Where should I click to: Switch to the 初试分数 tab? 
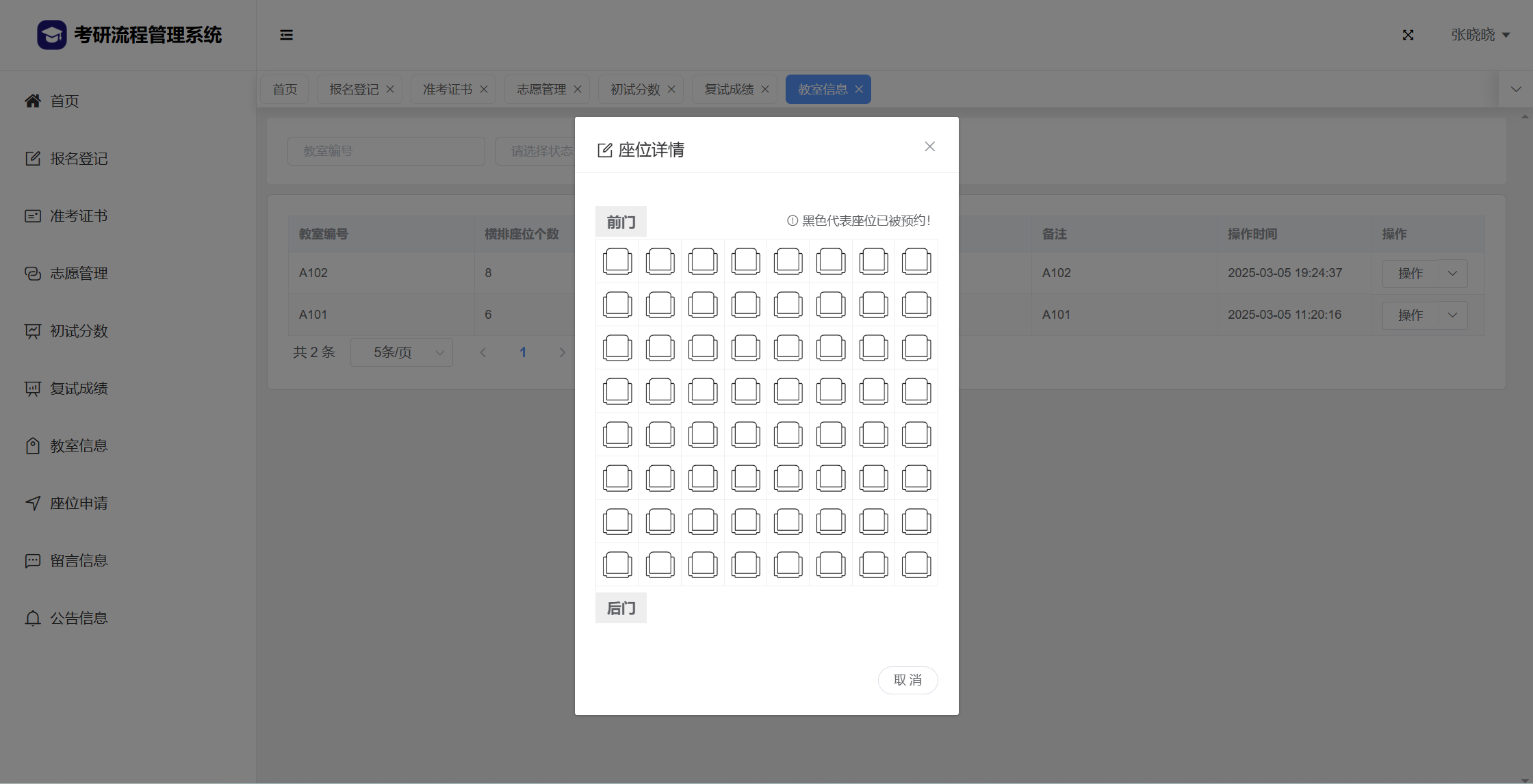click(x=634, y=90)
